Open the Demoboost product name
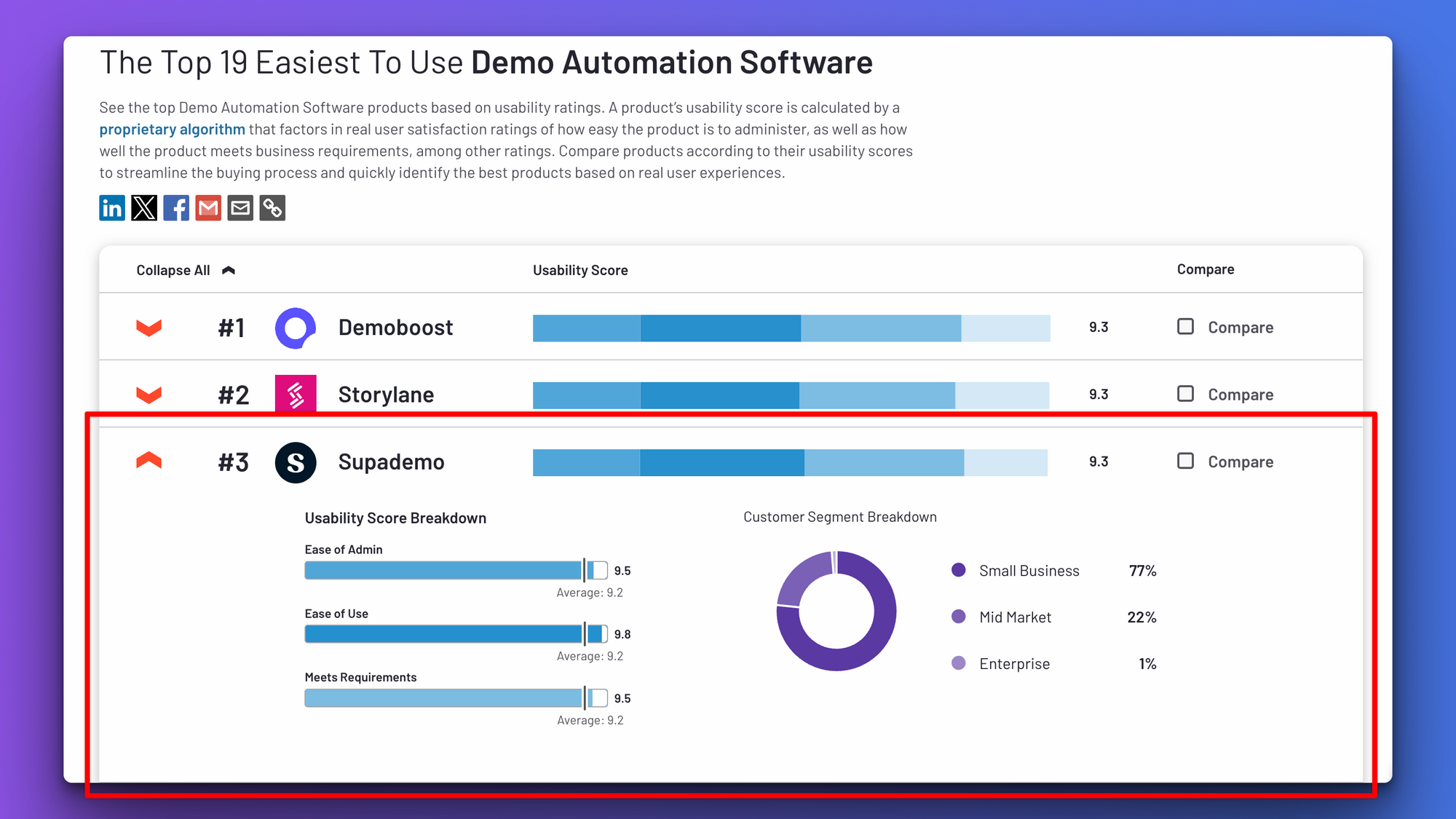 click(x=395, y=328)
